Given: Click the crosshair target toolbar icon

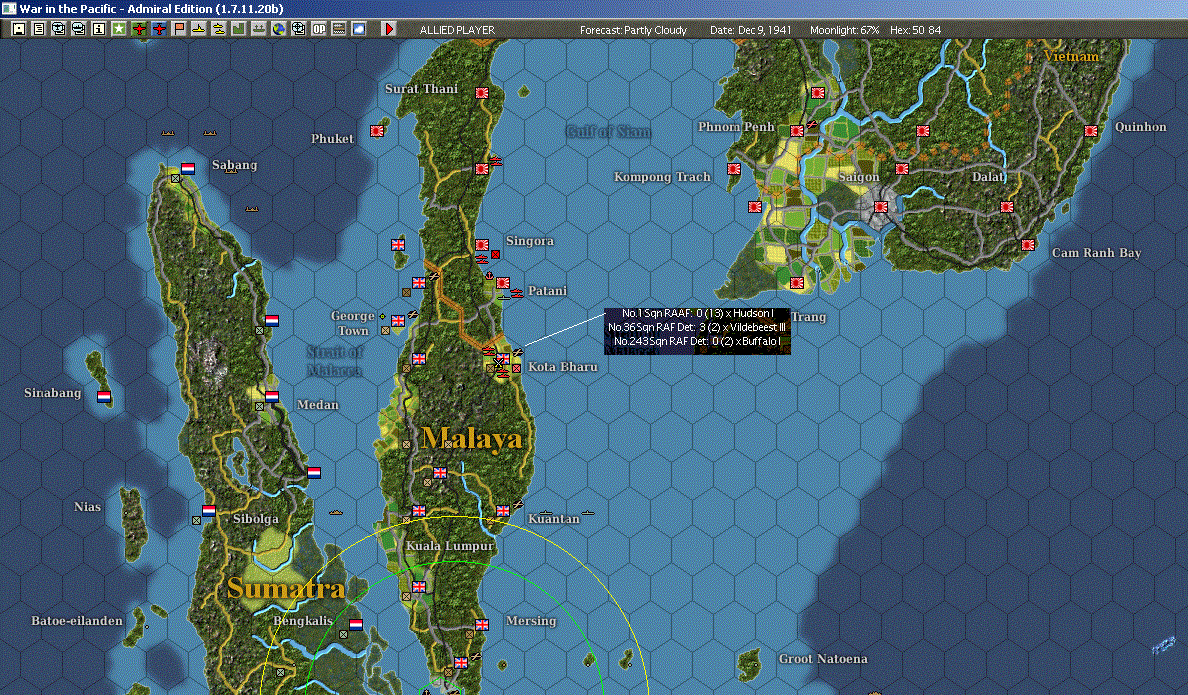Looking at the screenshot, I should (299, 29).
